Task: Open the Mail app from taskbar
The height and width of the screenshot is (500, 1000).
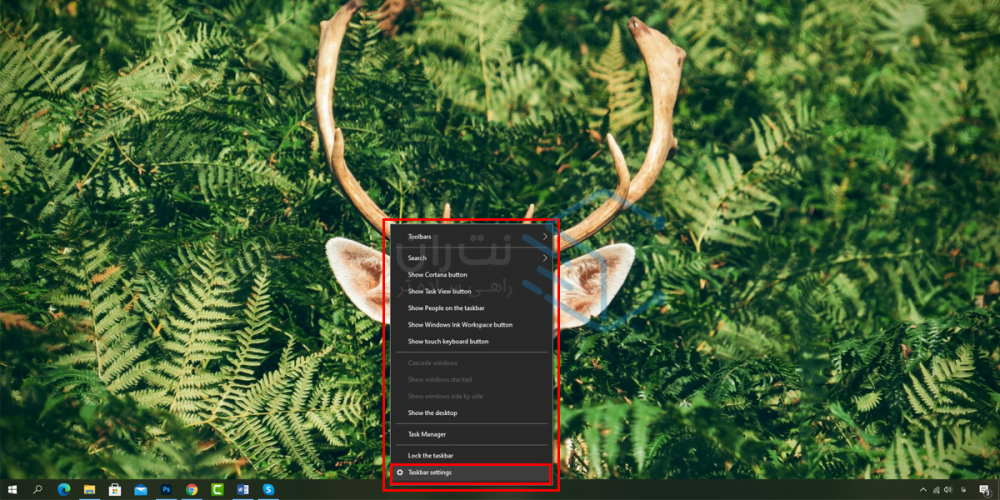Action: [x=141, y=490]
